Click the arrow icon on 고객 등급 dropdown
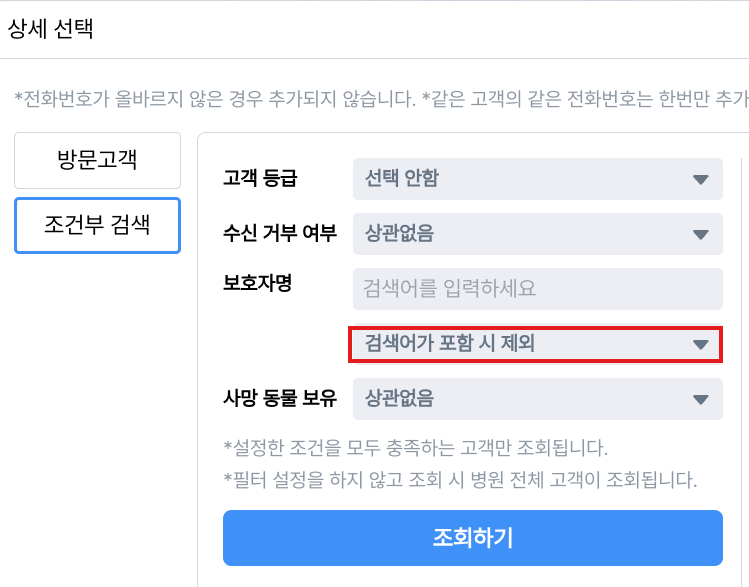Screen dimensions: 749x587 coord(700,180)
